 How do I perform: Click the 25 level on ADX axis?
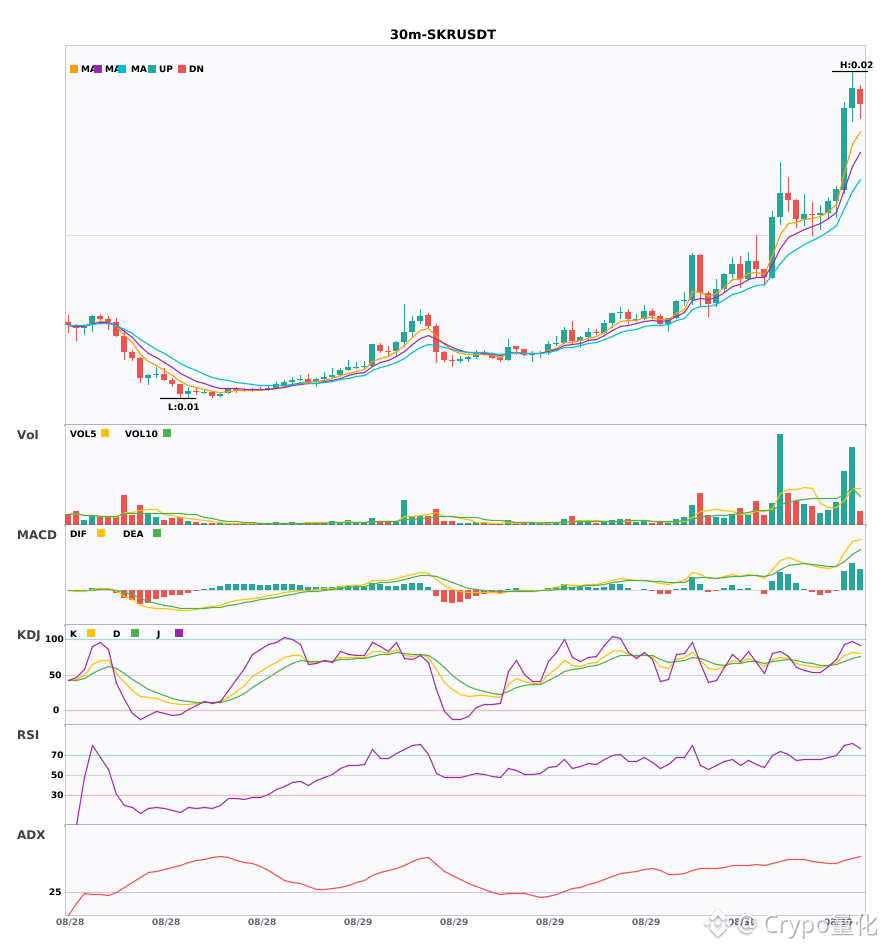point(55,892)
